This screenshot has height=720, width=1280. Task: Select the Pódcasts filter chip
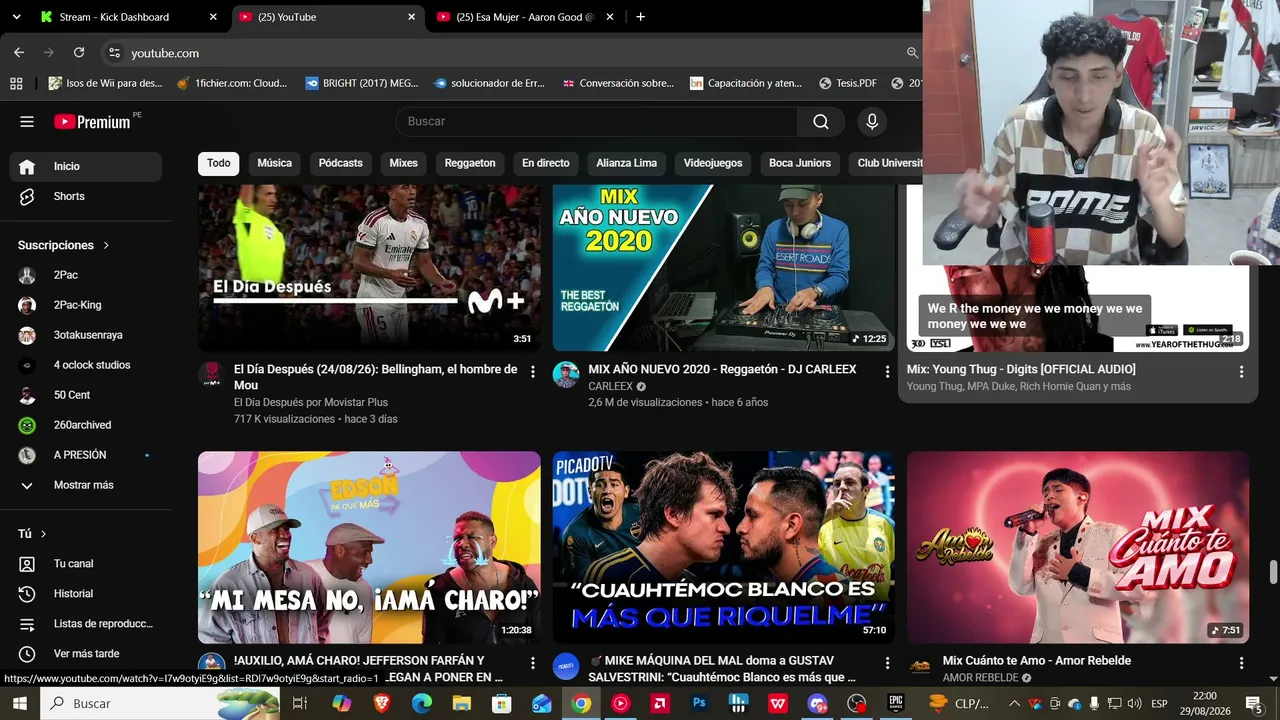tap(341, 163)
